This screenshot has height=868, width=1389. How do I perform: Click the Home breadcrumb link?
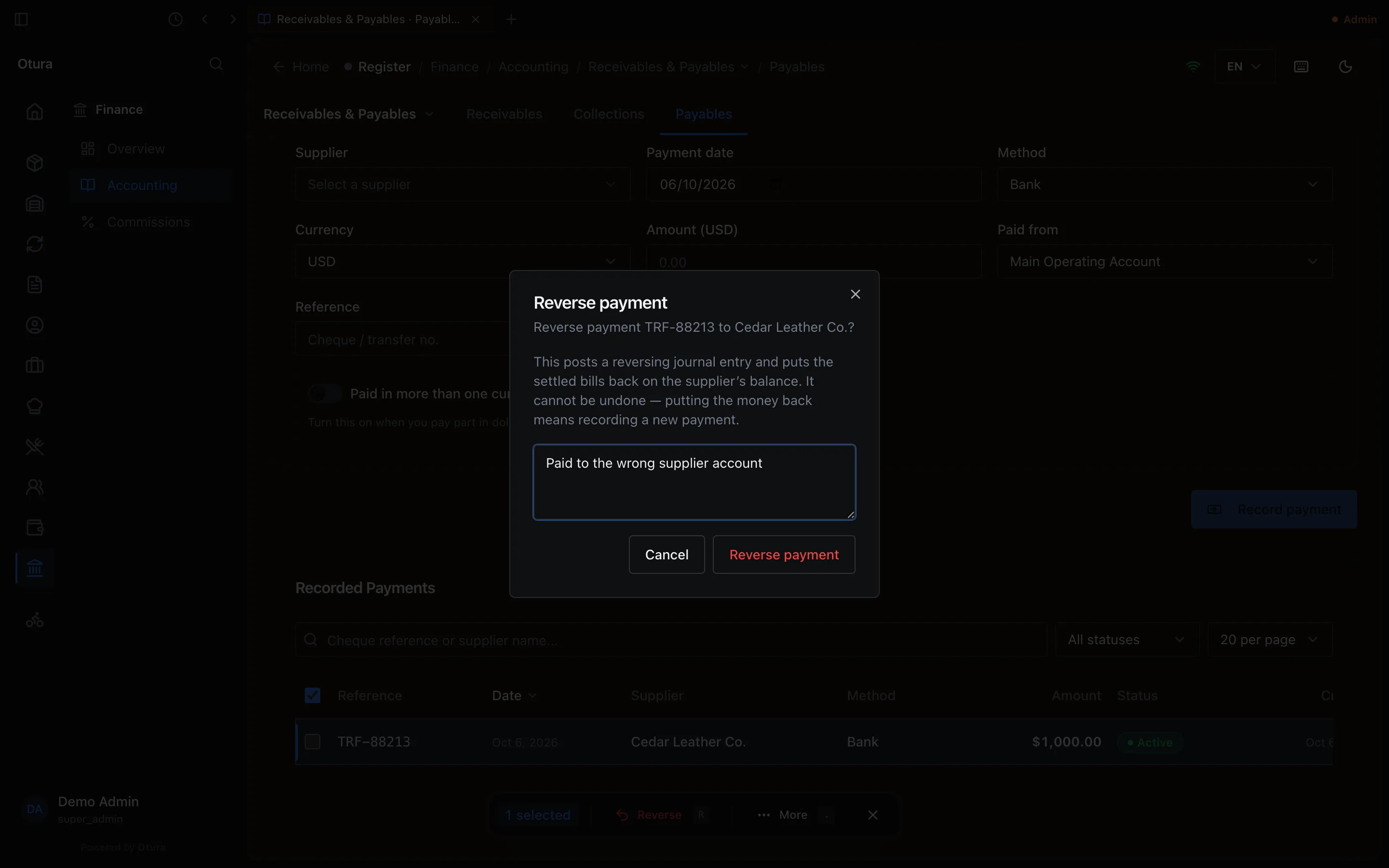coord(310,67)
